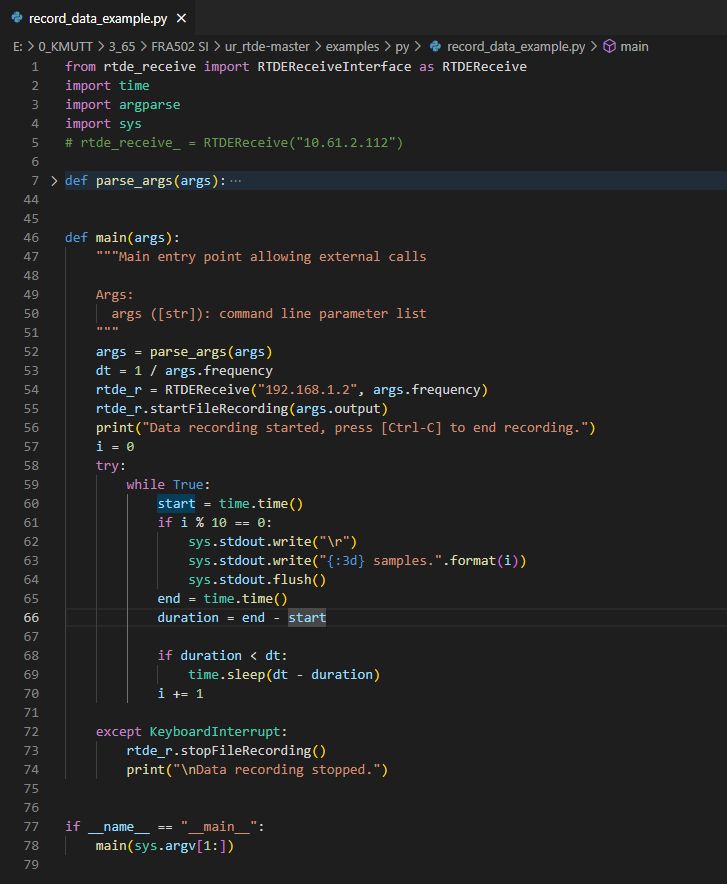
Task: Click the folded code ellipsis after parse_args
Action: coord(235,181)
